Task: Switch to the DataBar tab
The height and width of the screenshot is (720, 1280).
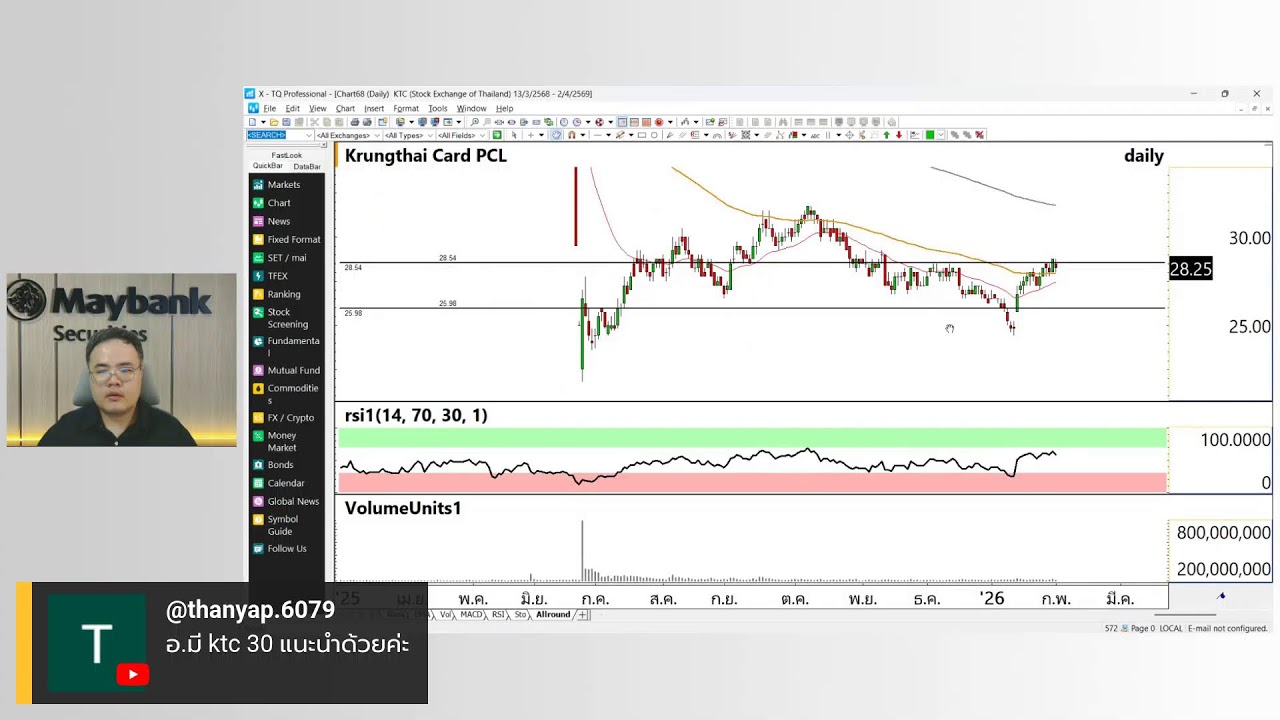Action: (x=307, y=166)
